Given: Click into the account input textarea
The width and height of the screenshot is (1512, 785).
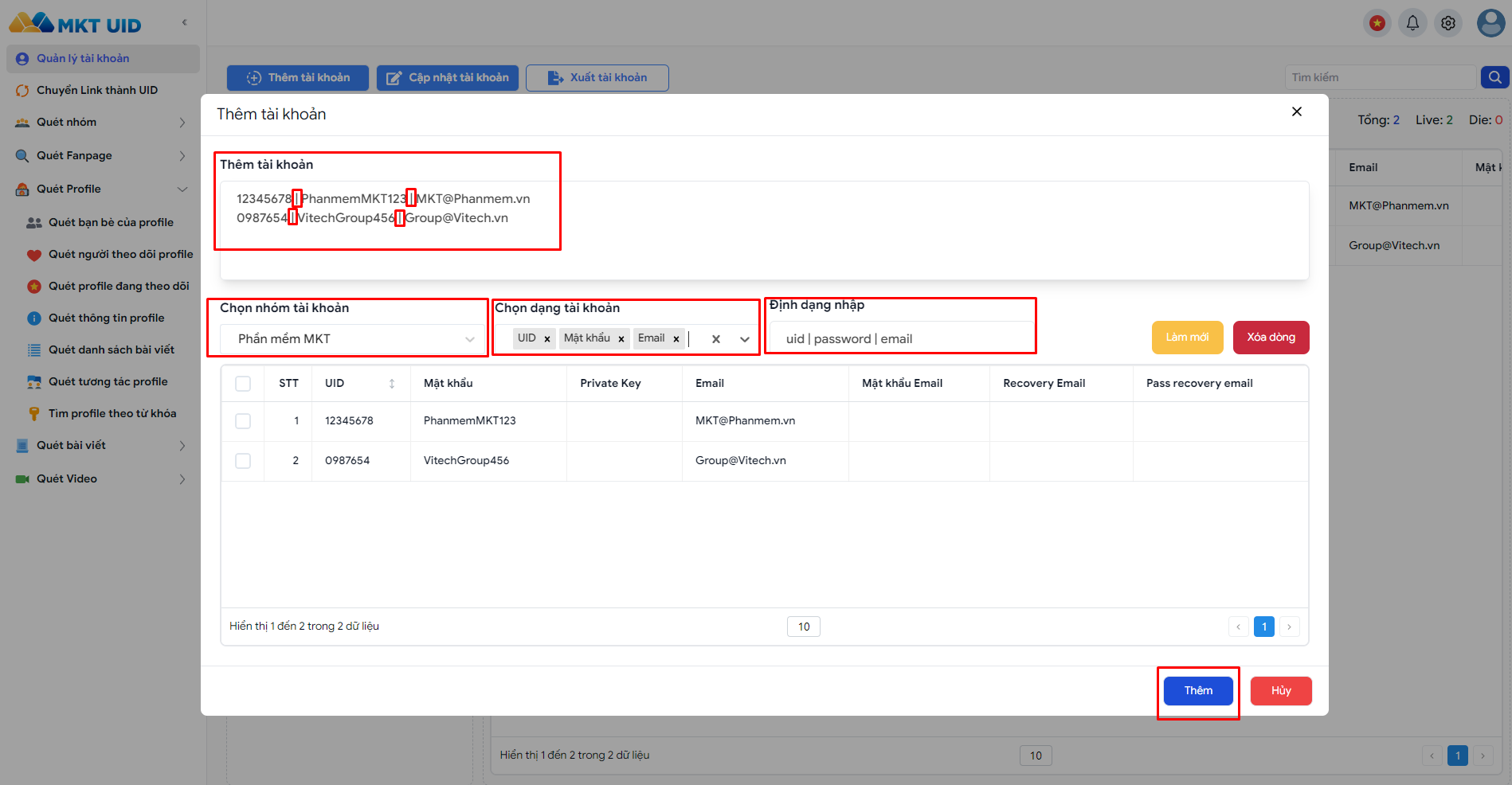Looking at the screenshot, I should coord(764,230).
